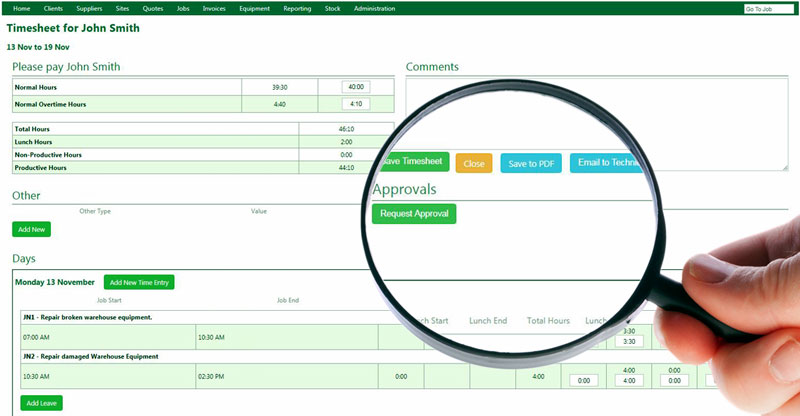Click the Normal Hours 39:30 value

(x=280, y=87)
